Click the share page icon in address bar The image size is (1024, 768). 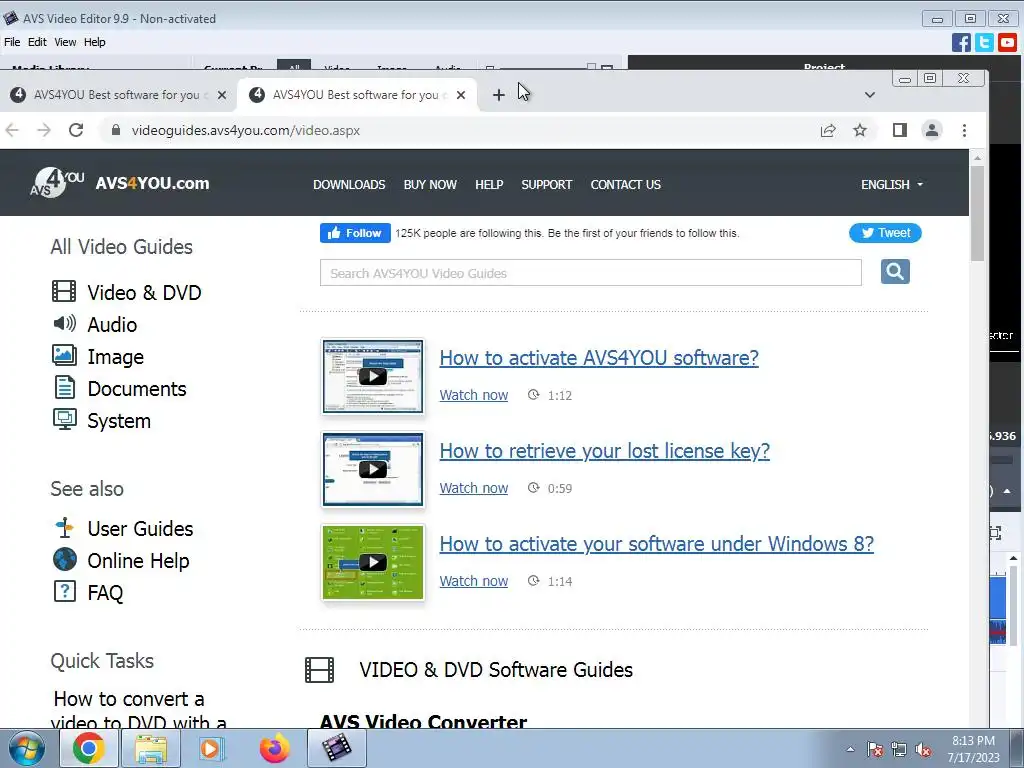(828, 130)
